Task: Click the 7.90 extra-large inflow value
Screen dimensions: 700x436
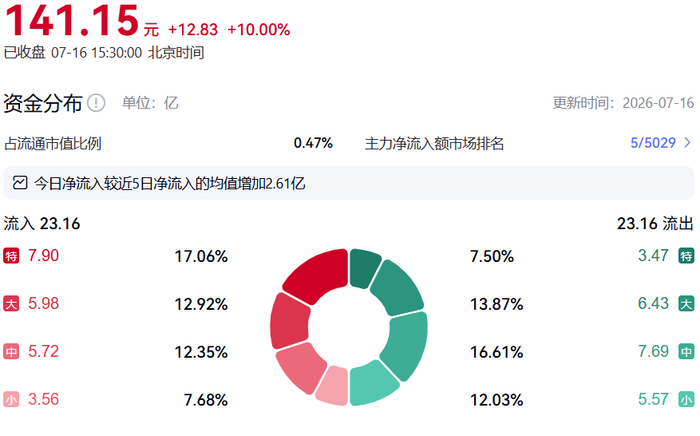Action: (x=43, y=256)
